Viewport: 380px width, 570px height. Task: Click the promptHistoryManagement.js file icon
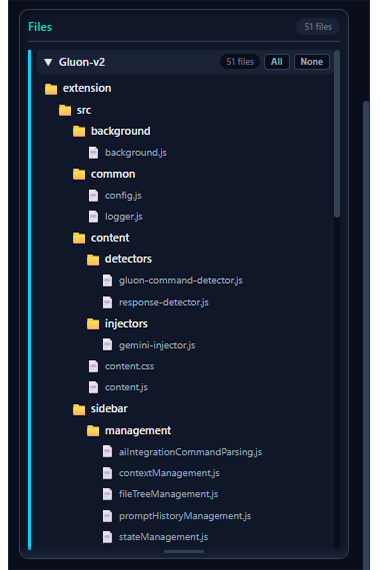[107, 516]
